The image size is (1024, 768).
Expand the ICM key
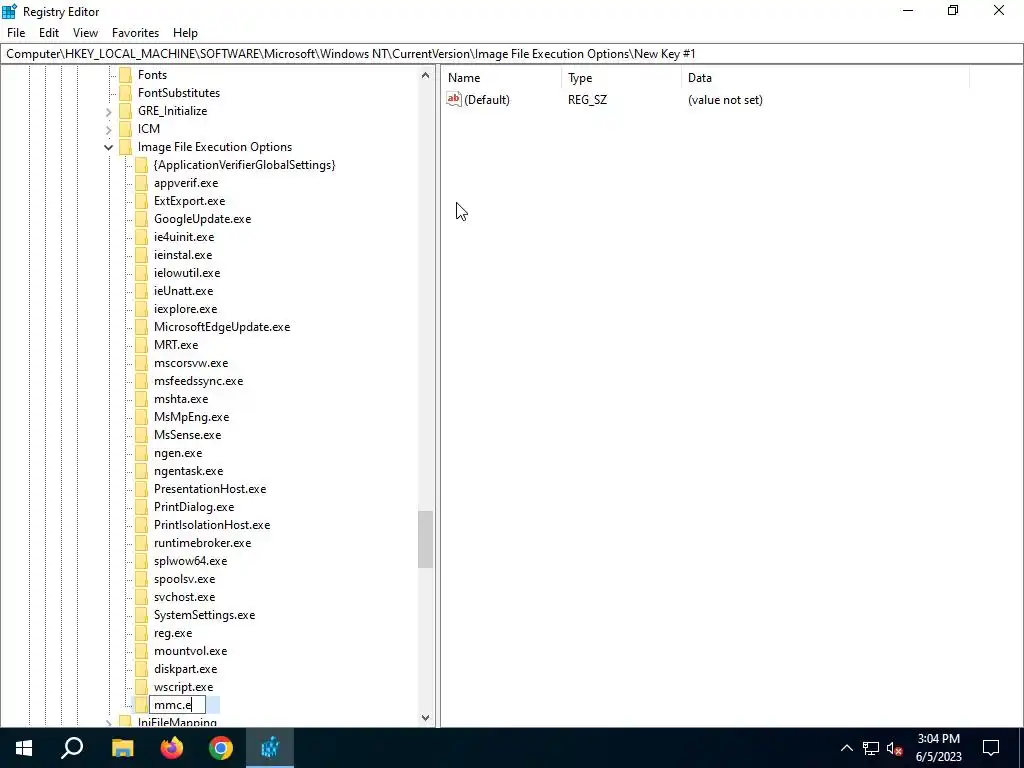click(x=108, y=129)
